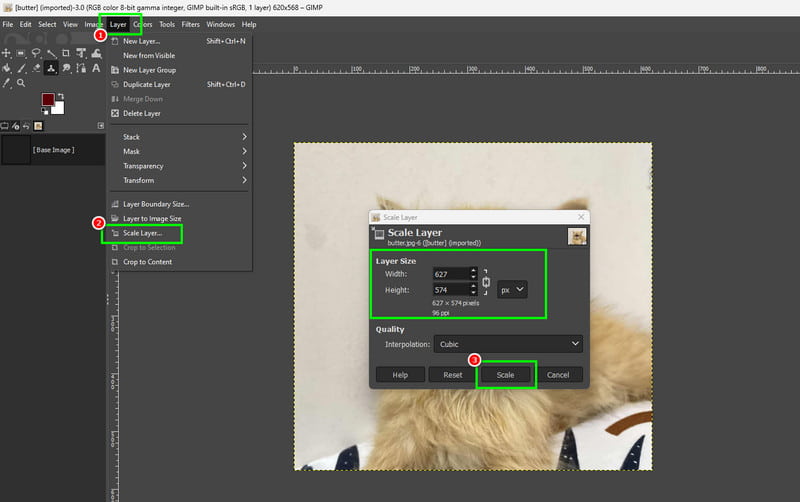Select the Crop tool
The width and height of the screenshot is (800, 502).
click(66, 53)
